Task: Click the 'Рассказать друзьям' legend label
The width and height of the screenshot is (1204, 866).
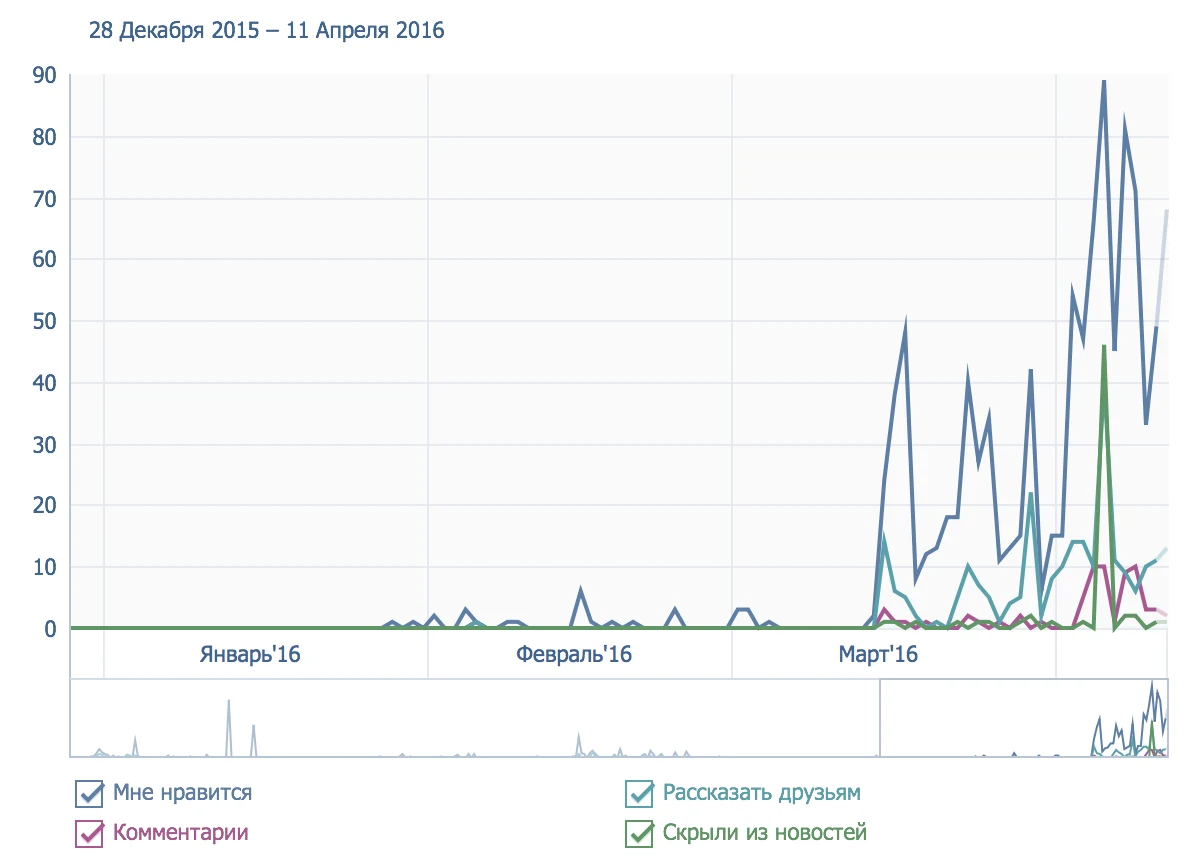Action: (761, 794)
